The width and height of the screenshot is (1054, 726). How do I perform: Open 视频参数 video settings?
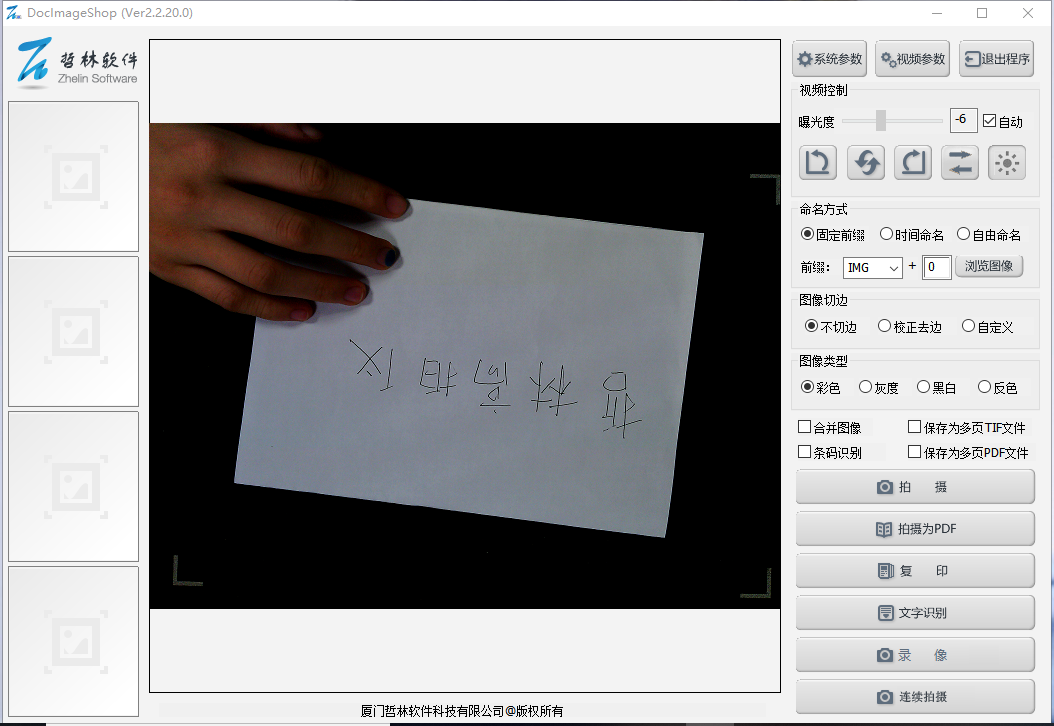tap(912, 59)
